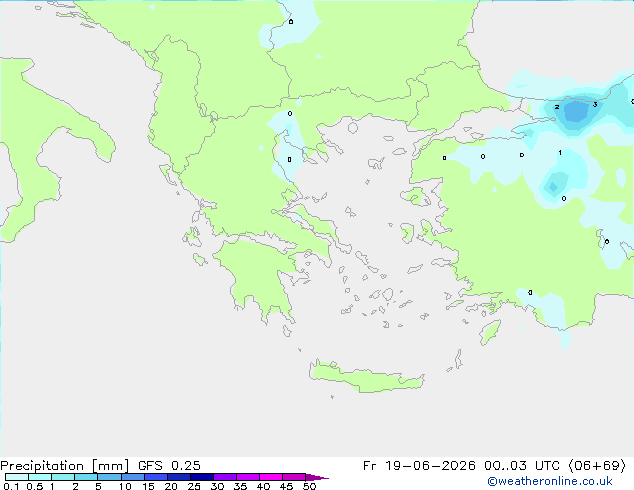
Task: Click the dark navy swatch between 25 and 30
Action: point(202,477)
